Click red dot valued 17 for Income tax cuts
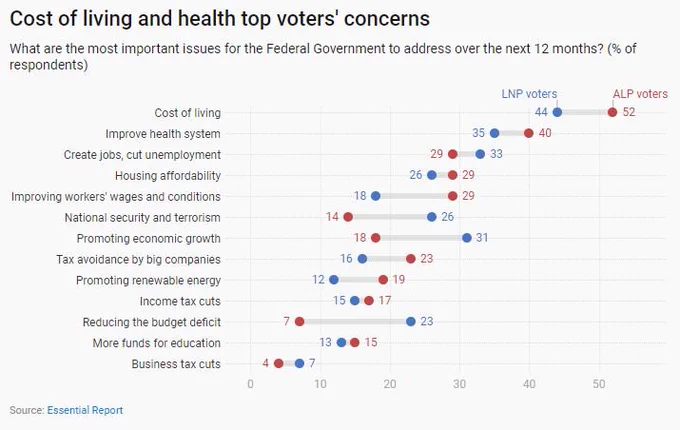The height and width of the screenshot is (430, 680). click(x=369, y=300)
